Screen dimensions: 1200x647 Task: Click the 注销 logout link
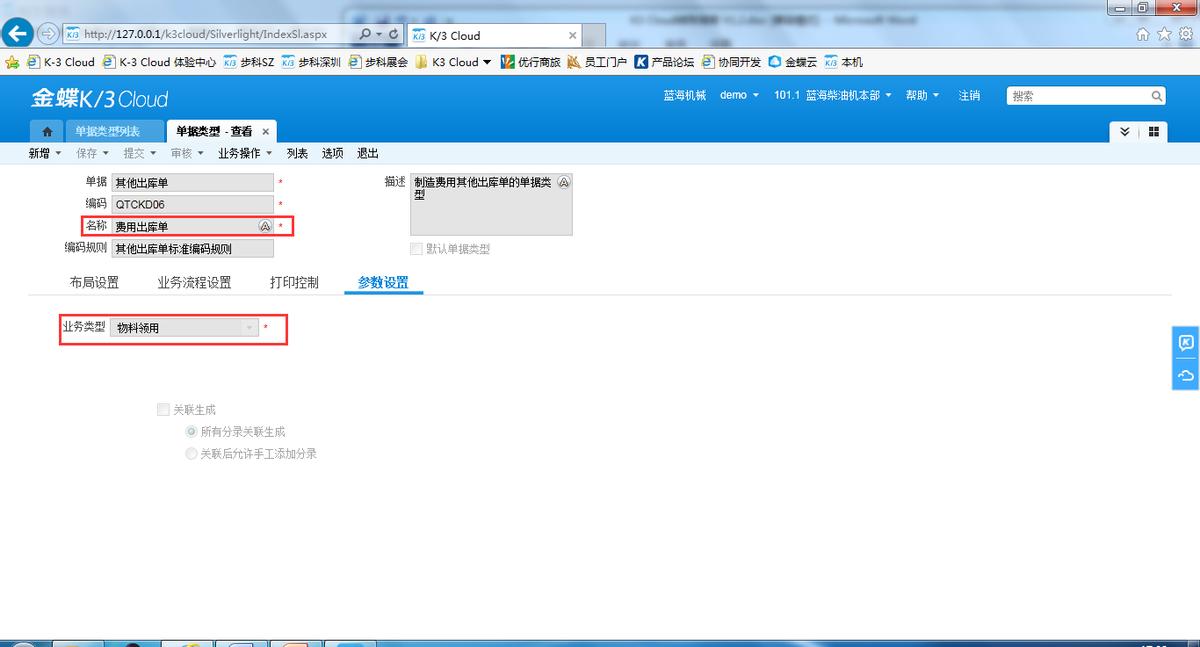(x=969, y=95)
